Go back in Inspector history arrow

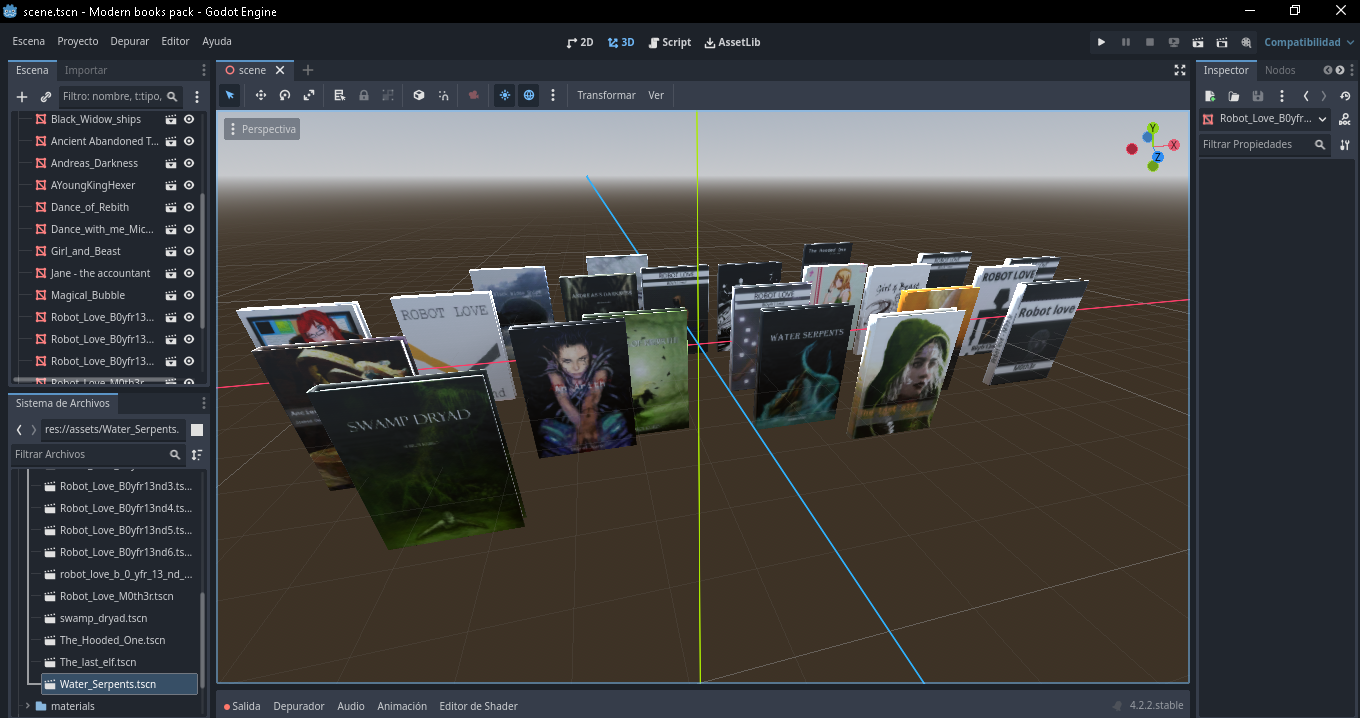pyautogui.click(x=1306, y=96)
